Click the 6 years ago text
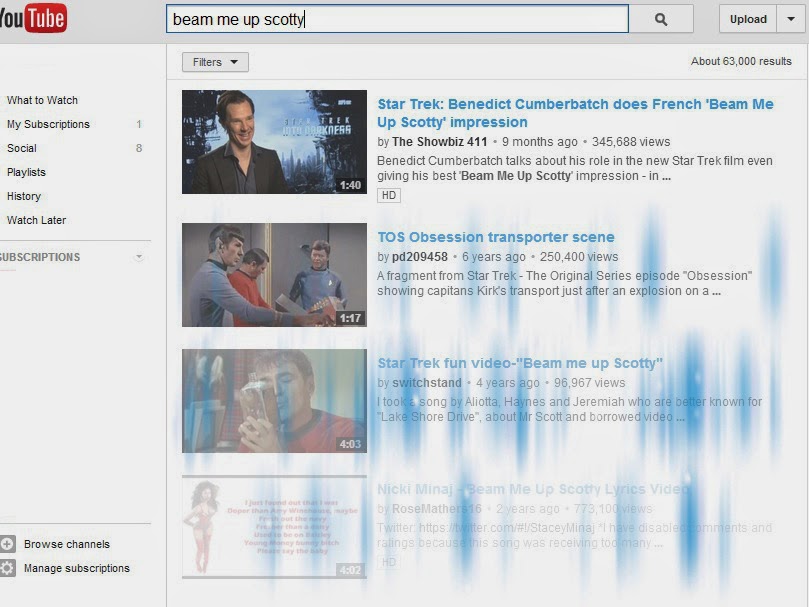 [494, 257]
